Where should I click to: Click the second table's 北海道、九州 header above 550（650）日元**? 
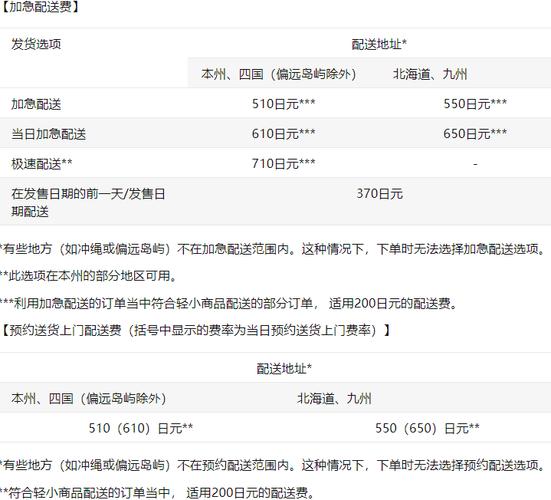coord(334,399)
